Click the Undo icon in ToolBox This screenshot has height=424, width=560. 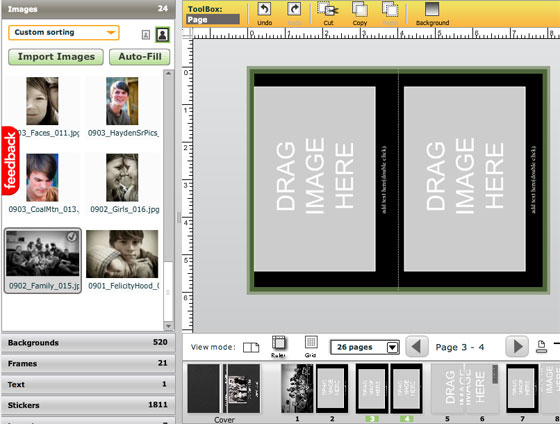pyautogui.click(x=264, y=9)
